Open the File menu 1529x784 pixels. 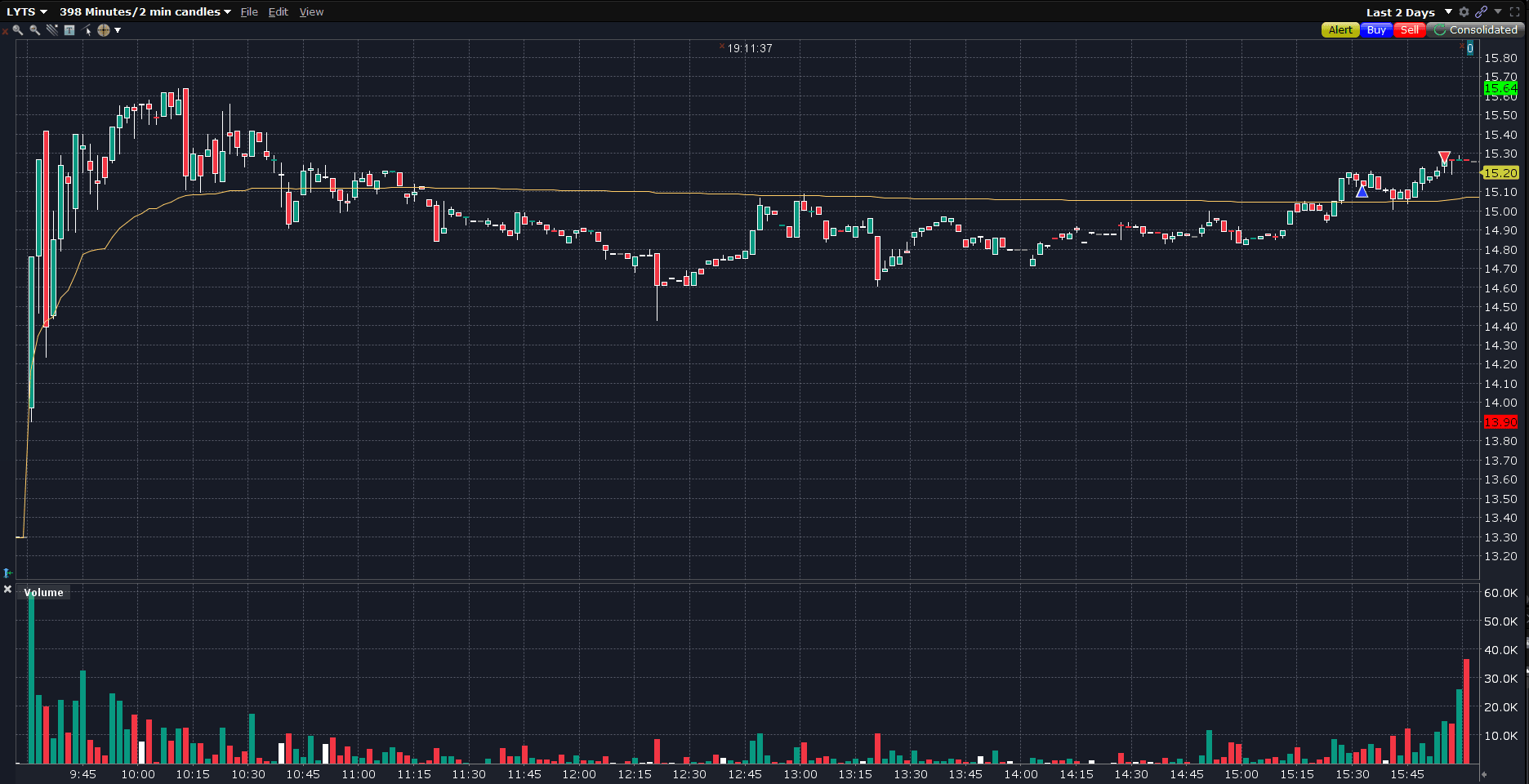[x=249, y=11]
